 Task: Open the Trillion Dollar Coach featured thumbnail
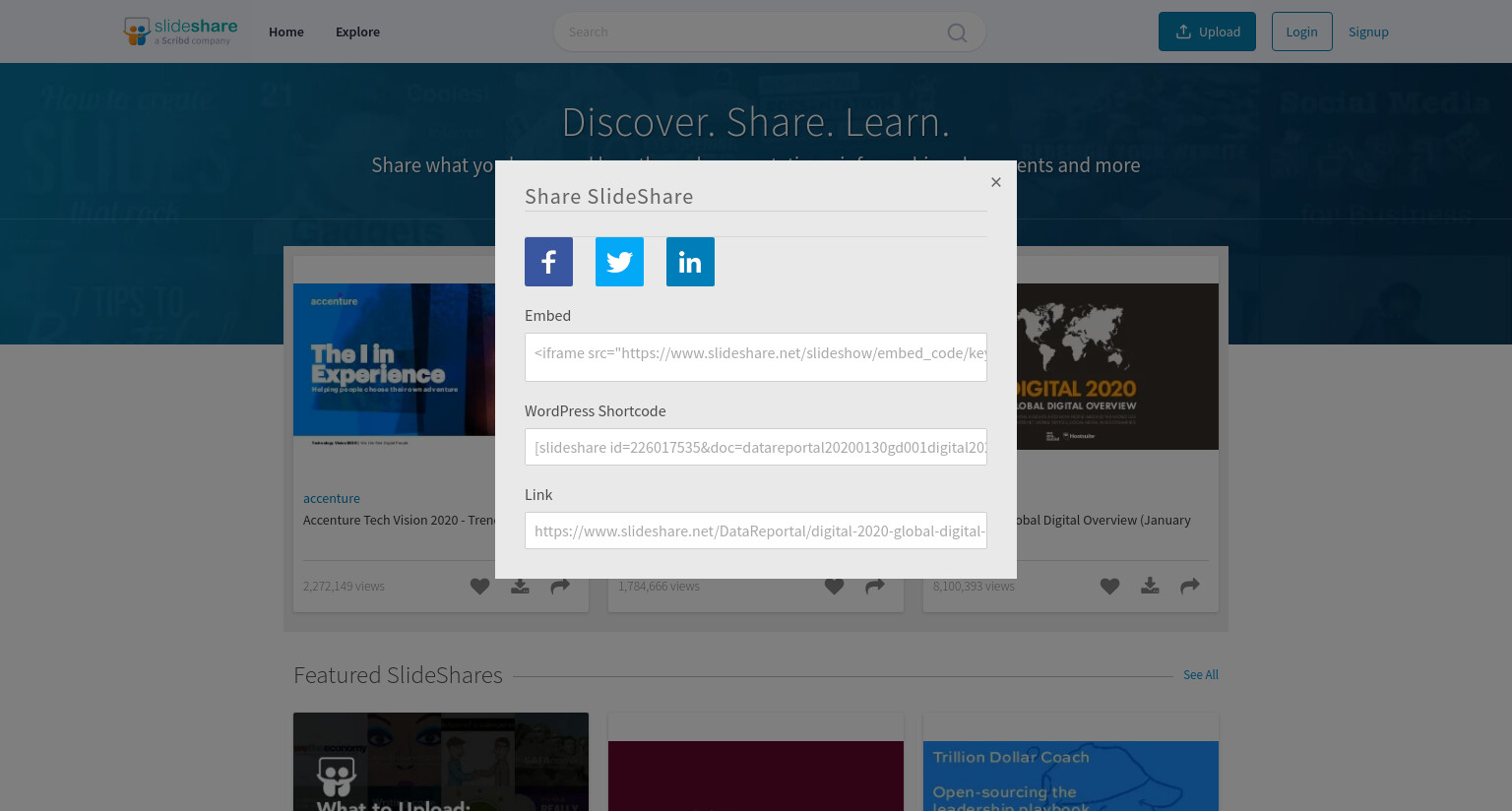pos(1071,776)
